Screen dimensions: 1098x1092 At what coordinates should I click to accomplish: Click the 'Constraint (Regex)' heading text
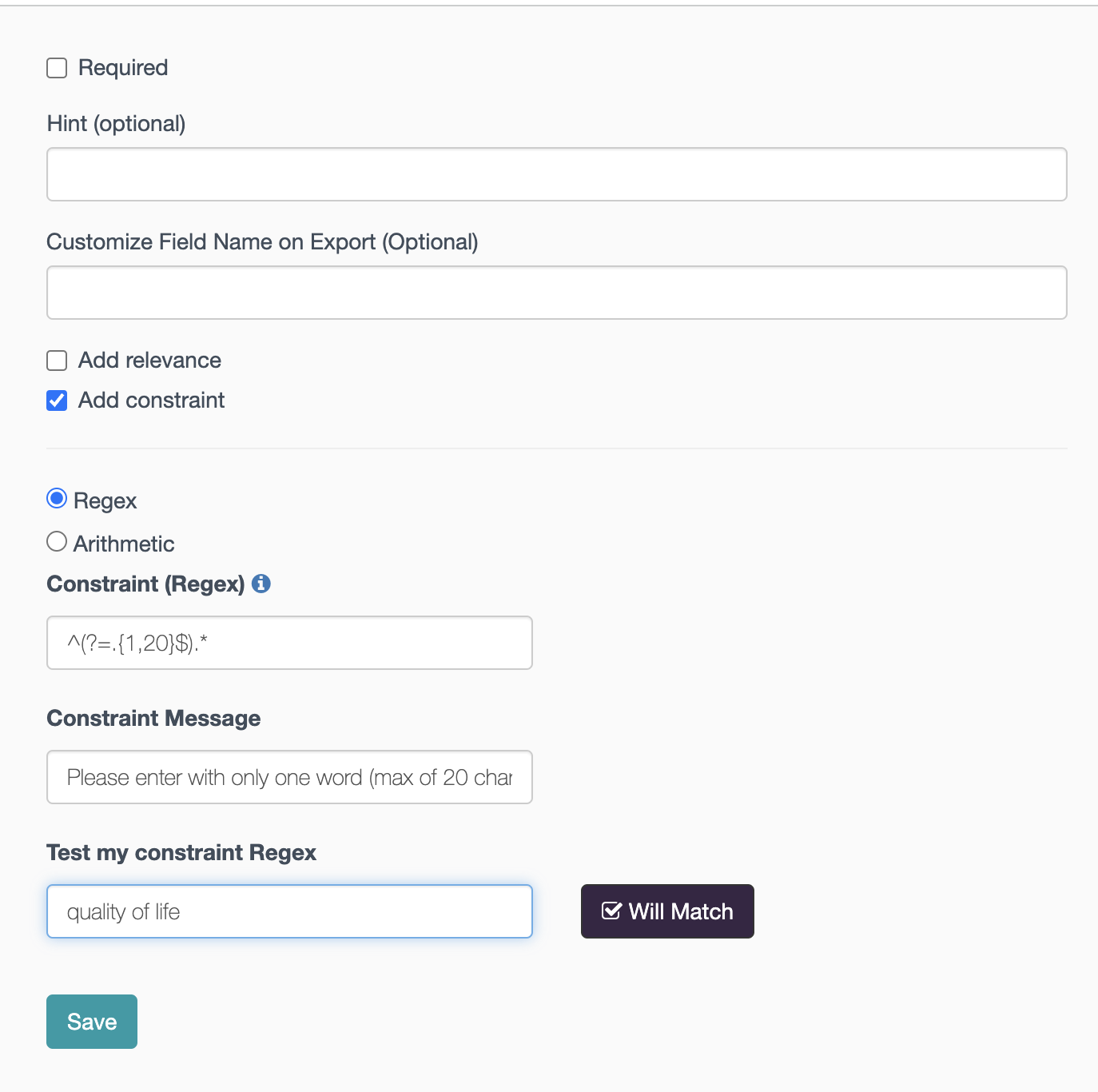coord(145,584)
